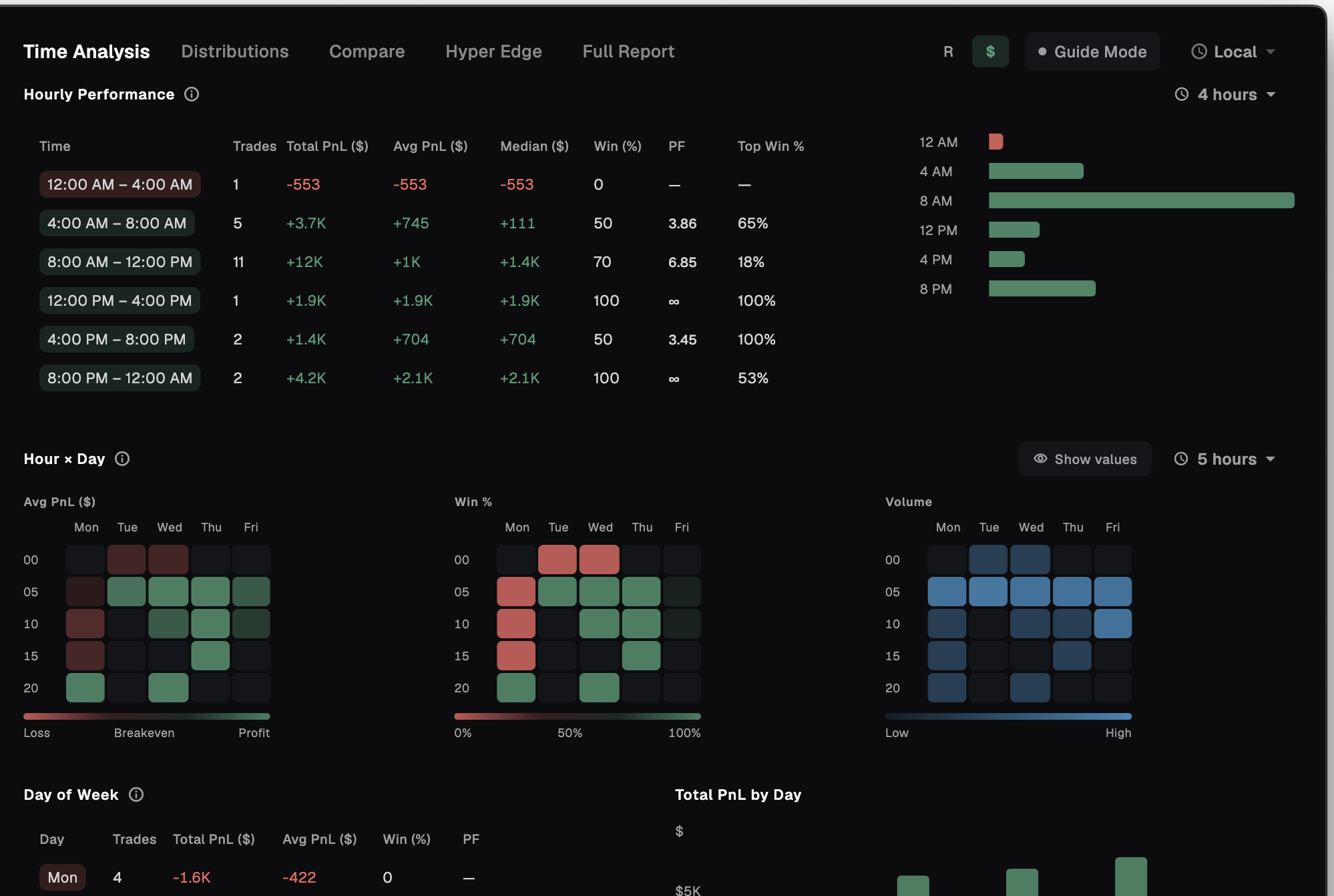This screenshot has width=1334, height=896.
Task: Click Avg PnL heatmap cell Mon 20
Action: point(85,688)
